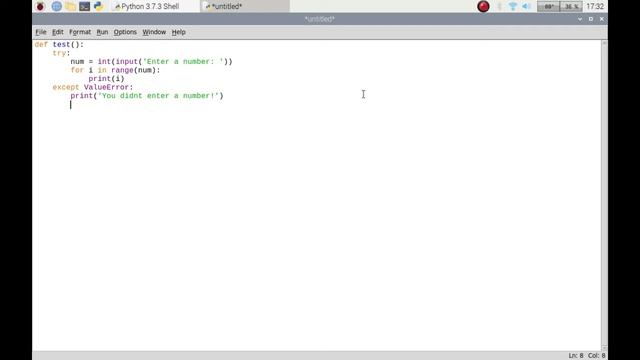Launch the web browser globe icon
This screenshot has width=640, height=360.
click(57, 7)
